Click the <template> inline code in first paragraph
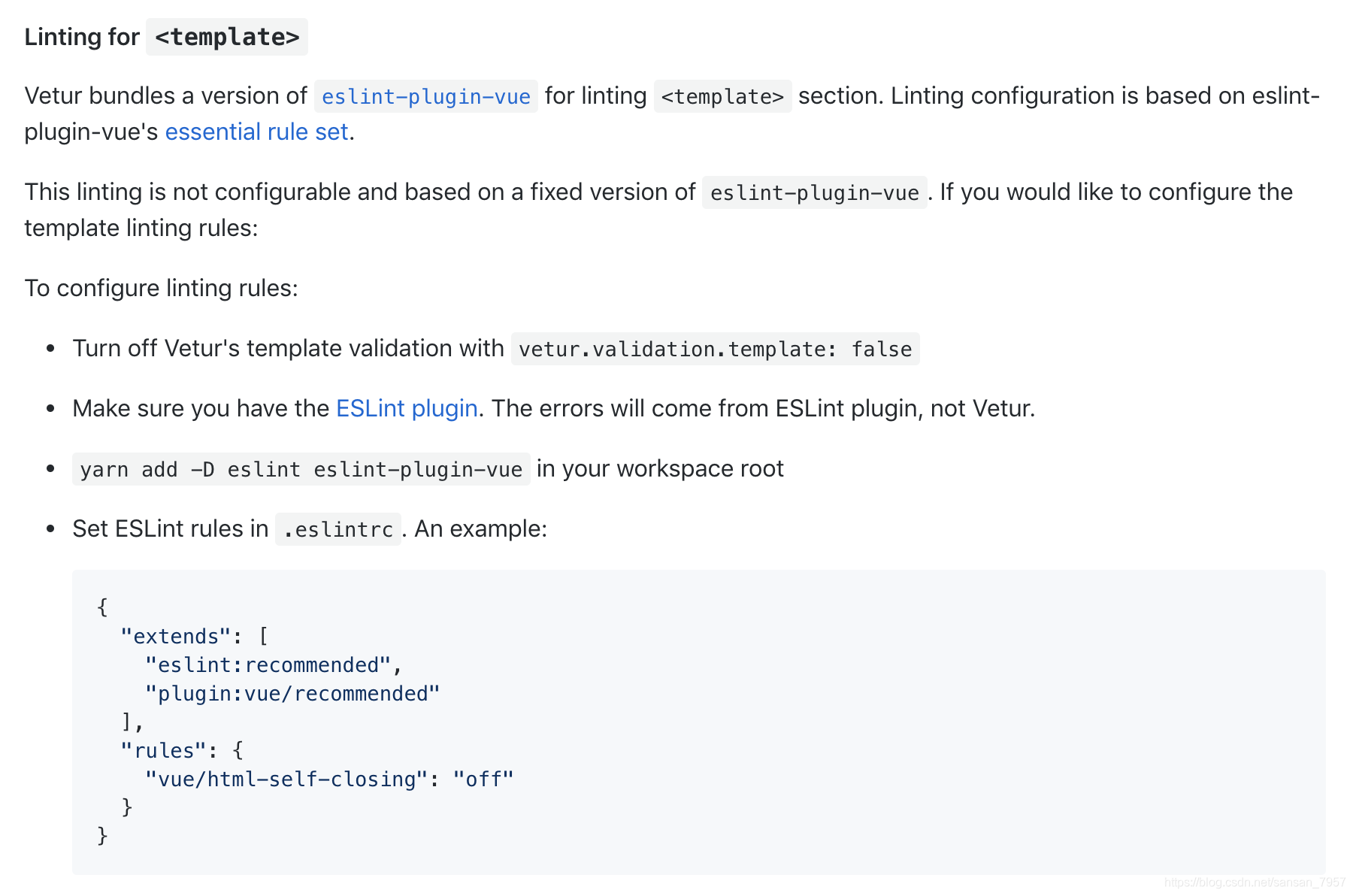The image size is (1353, 896). tap(722, 97)
